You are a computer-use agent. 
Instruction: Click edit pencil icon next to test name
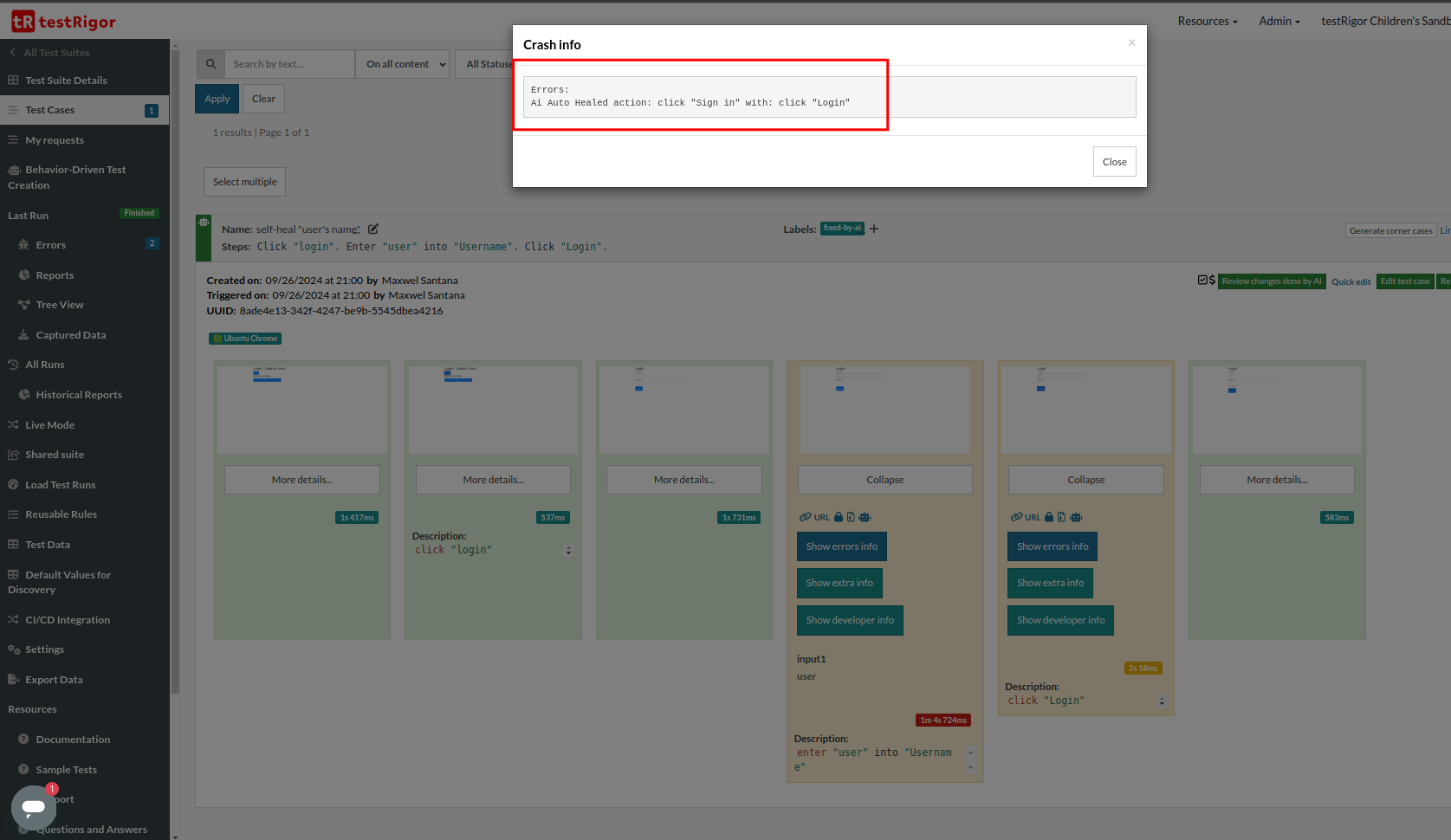pyautogui.click(x=373, y=229)
